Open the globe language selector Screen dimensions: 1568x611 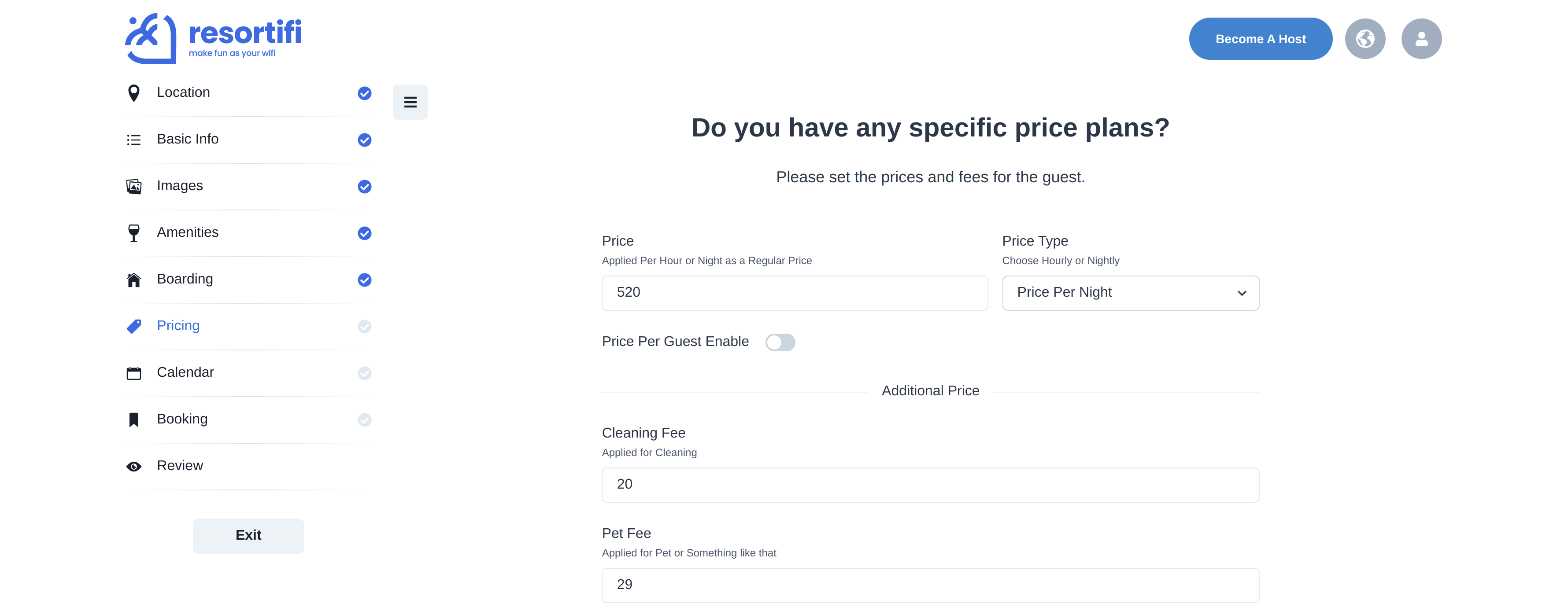click(x=1364, y=39)
